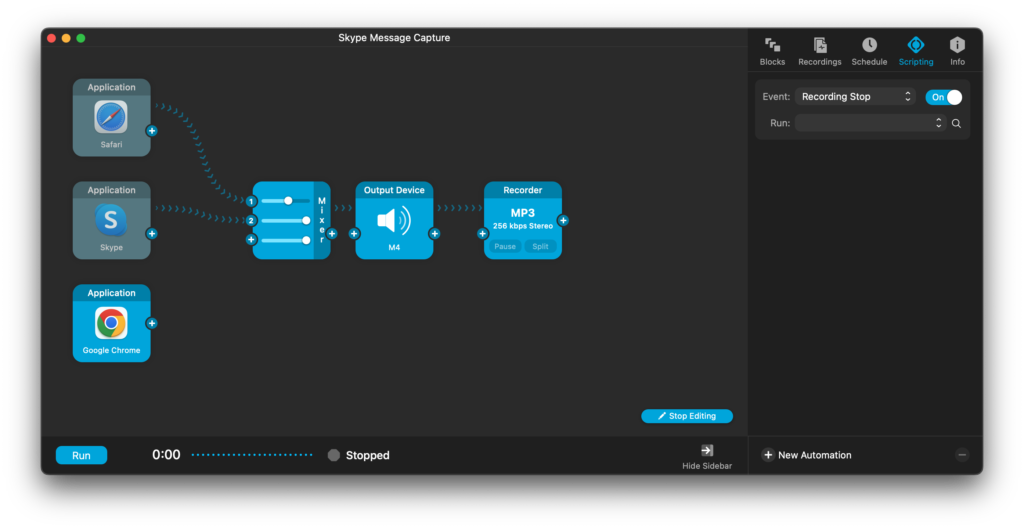Click the plus connector on Google Chrome block
Viewport: 1024px width, 529px height.
click(x=152, y=323)
